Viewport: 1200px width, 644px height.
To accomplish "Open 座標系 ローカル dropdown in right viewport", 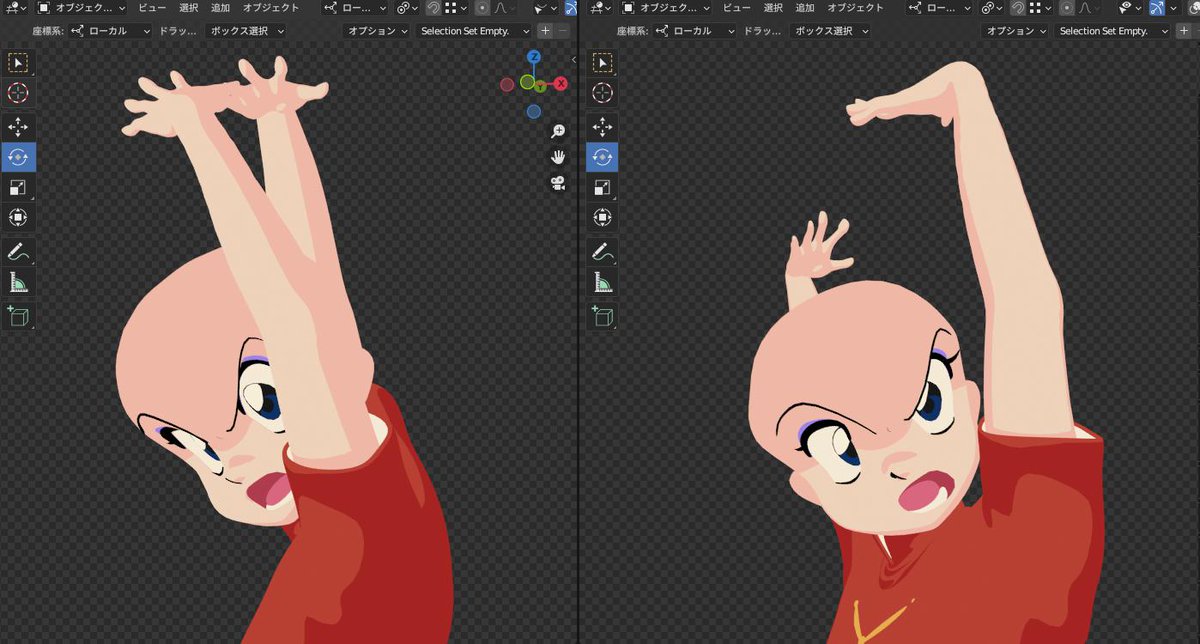I will point(694,31).
